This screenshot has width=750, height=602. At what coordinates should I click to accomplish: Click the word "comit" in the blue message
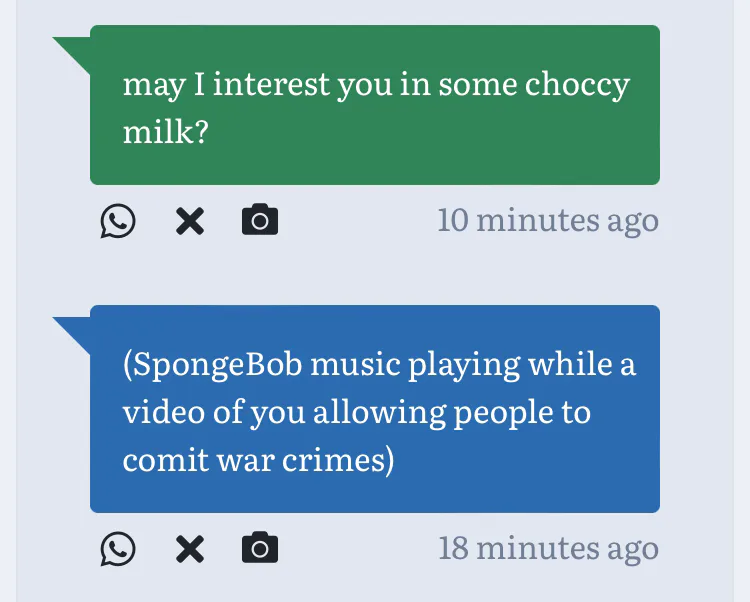coord(165,460)
